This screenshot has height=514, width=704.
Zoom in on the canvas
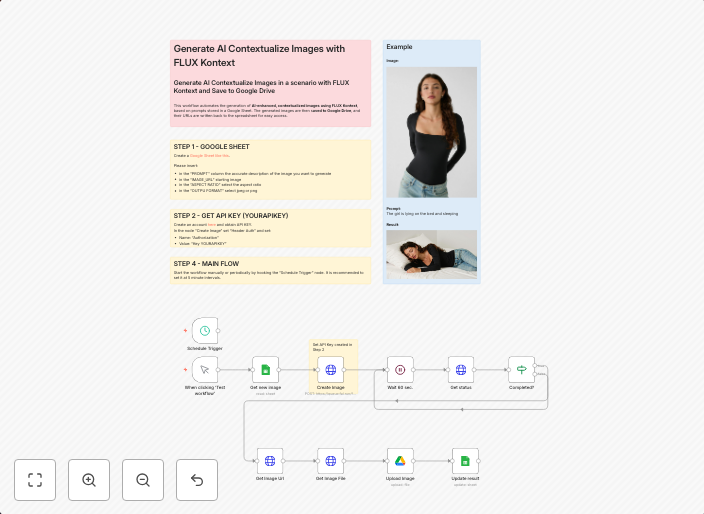pyautogui.click(x=89, y=480)
